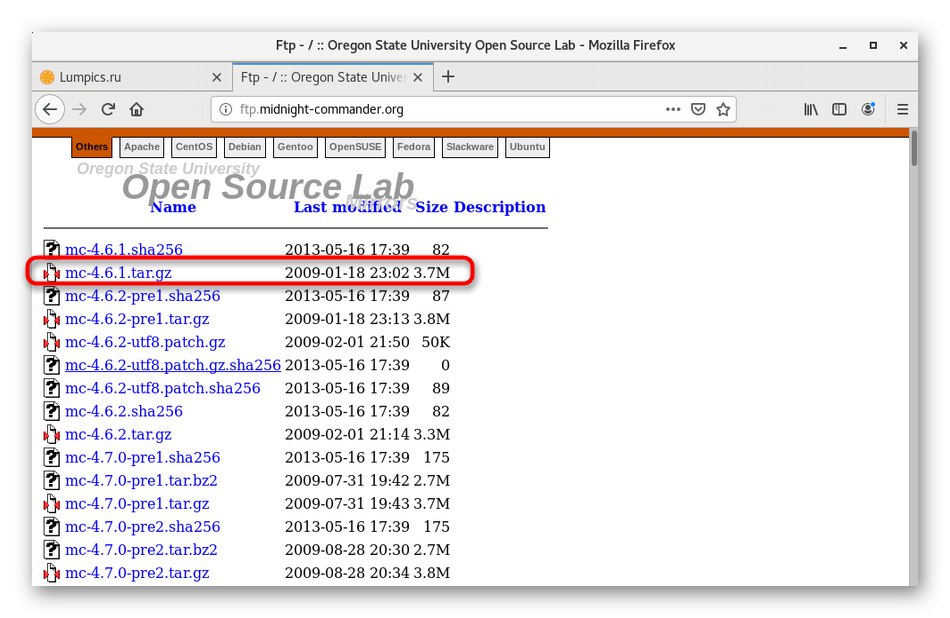Open the Firefox account icon
The width and height of the screenshot is (950, 618).
click(869, 109)
